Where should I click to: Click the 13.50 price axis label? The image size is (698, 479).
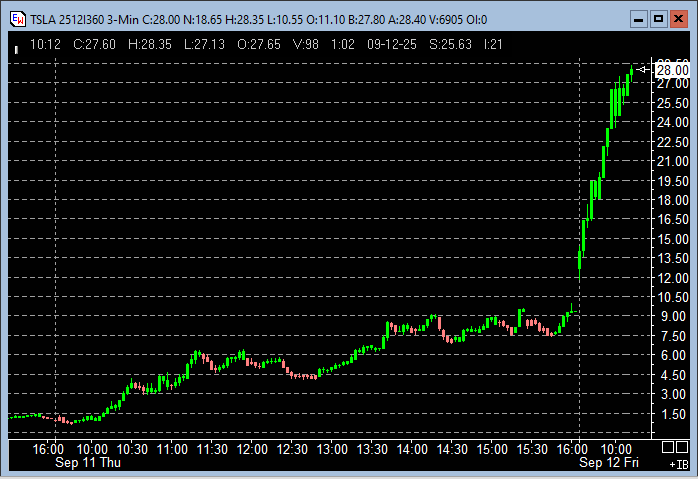click(x=673, y=258)
